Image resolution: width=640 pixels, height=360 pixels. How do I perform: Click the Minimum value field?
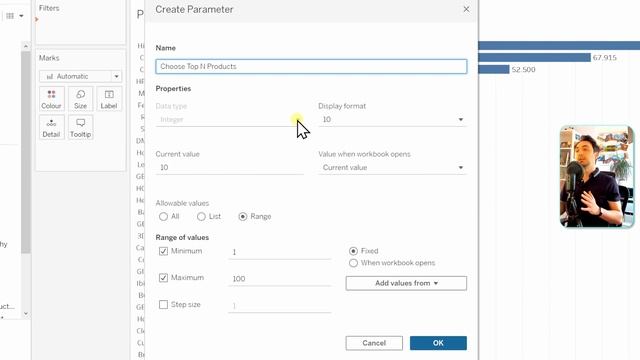pyautogui.click(x=280, y=252)
